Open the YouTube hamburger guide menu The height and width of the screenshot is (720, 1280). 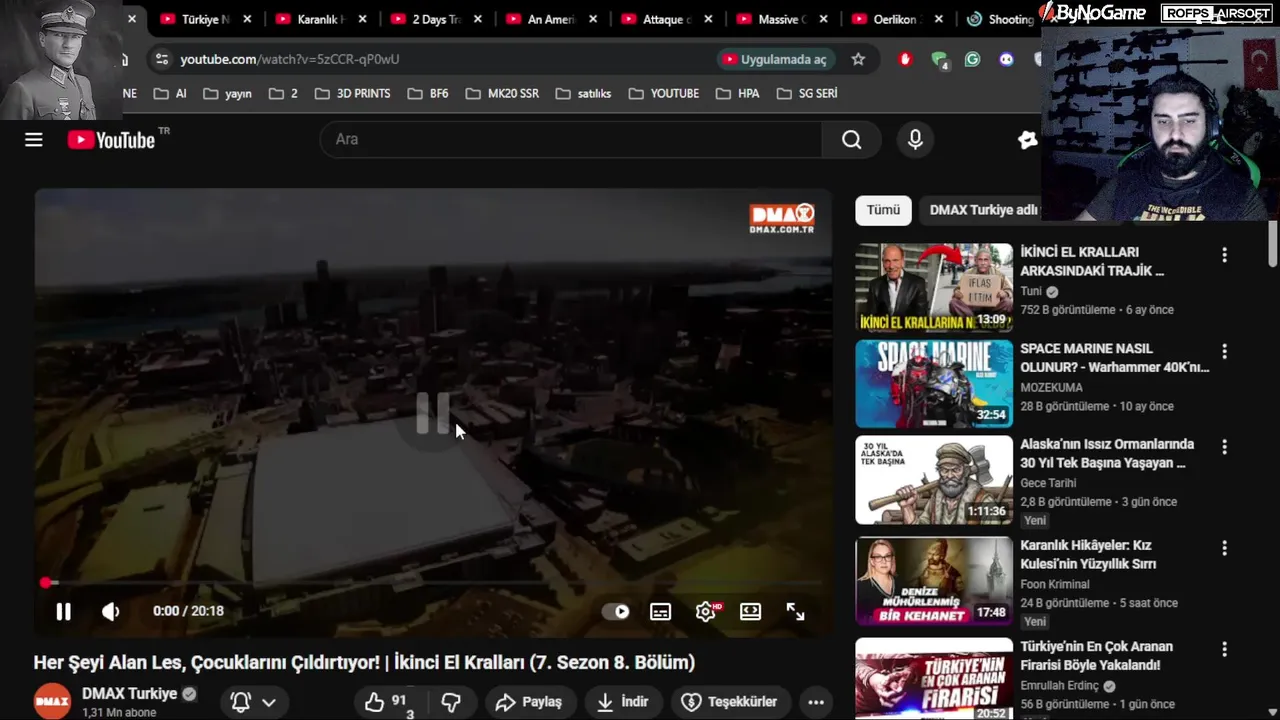[34, 140]
